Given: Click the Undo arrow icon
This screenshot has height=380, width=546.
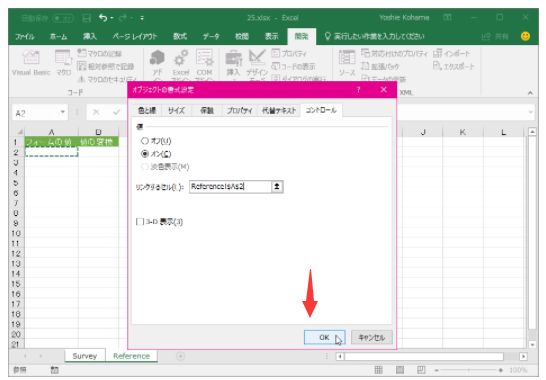Looking at the screenshot, I should [x=102, y=17].
